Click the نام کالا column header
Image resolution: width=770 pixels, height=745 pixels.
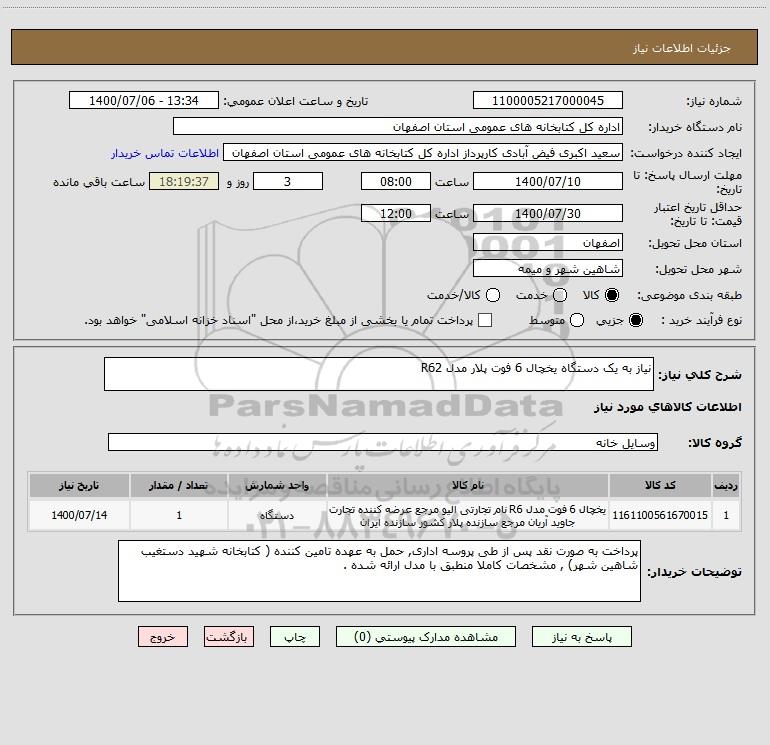(x=468, y=485)
